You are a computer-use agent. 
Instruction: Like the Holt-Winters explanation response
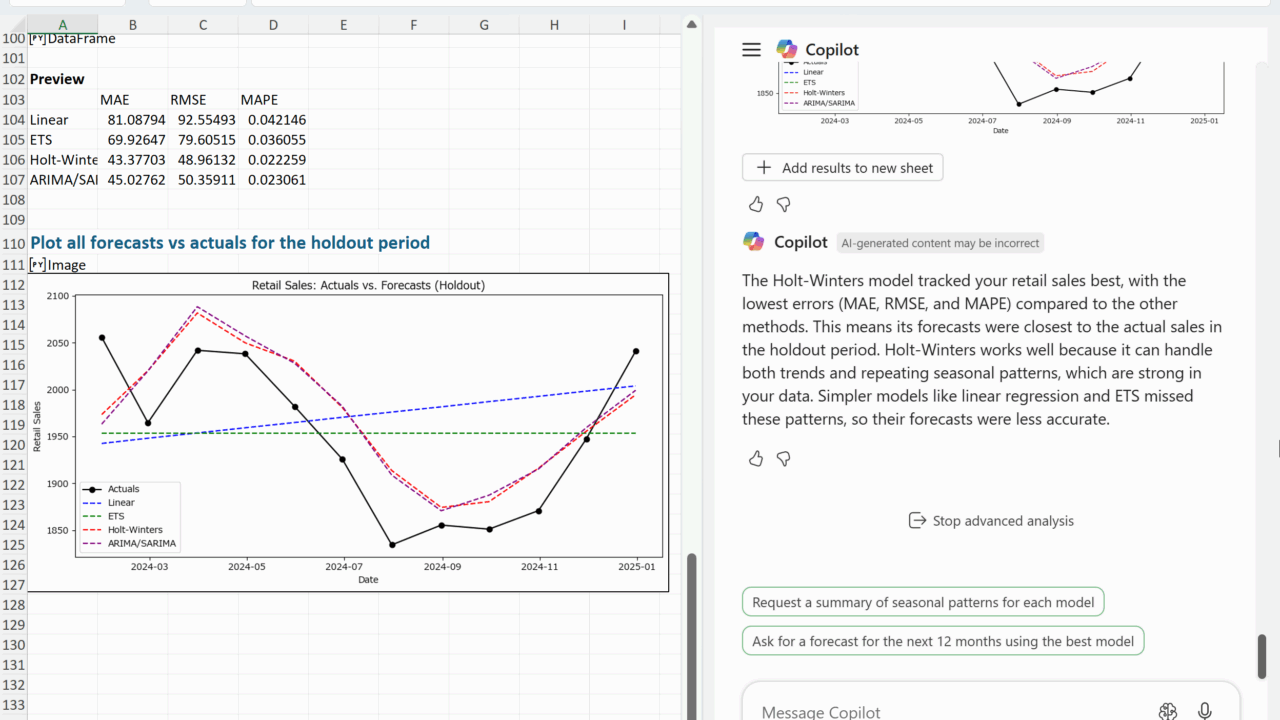point(756,458)
